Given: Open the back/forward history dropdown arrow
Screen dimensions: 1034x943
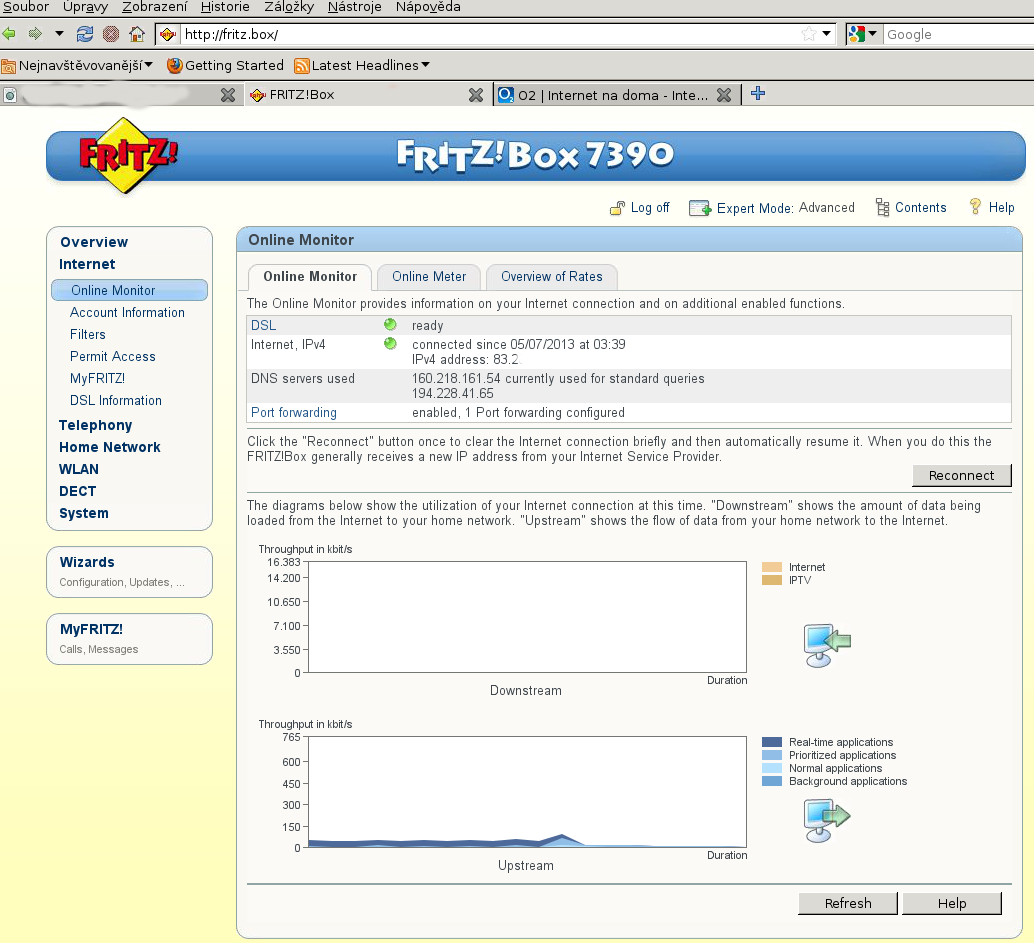Looking at the screenshot, I should 59,34.
